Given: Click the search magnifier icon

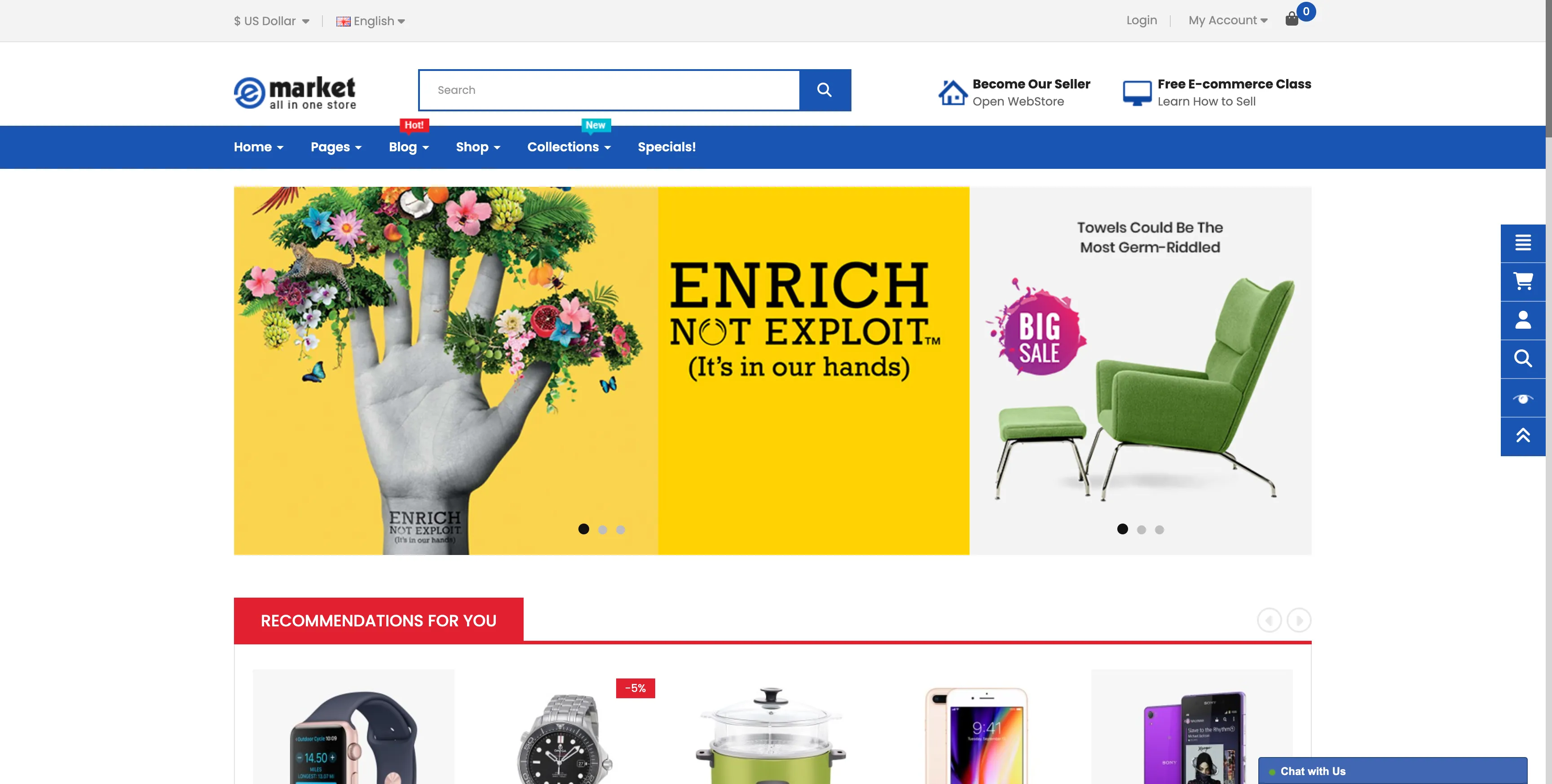Looking at the screenshot, I should click(x=825, y=90).
